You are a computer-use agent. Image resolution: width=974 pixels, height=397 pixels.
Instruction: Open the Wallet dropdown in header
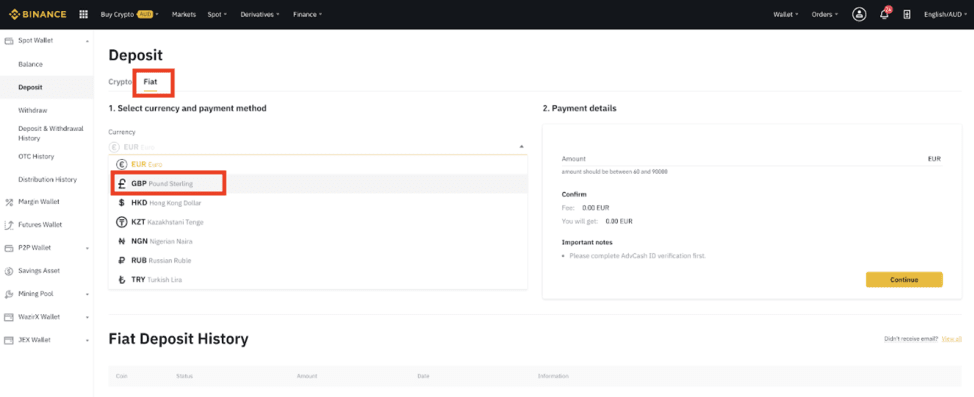786,14
